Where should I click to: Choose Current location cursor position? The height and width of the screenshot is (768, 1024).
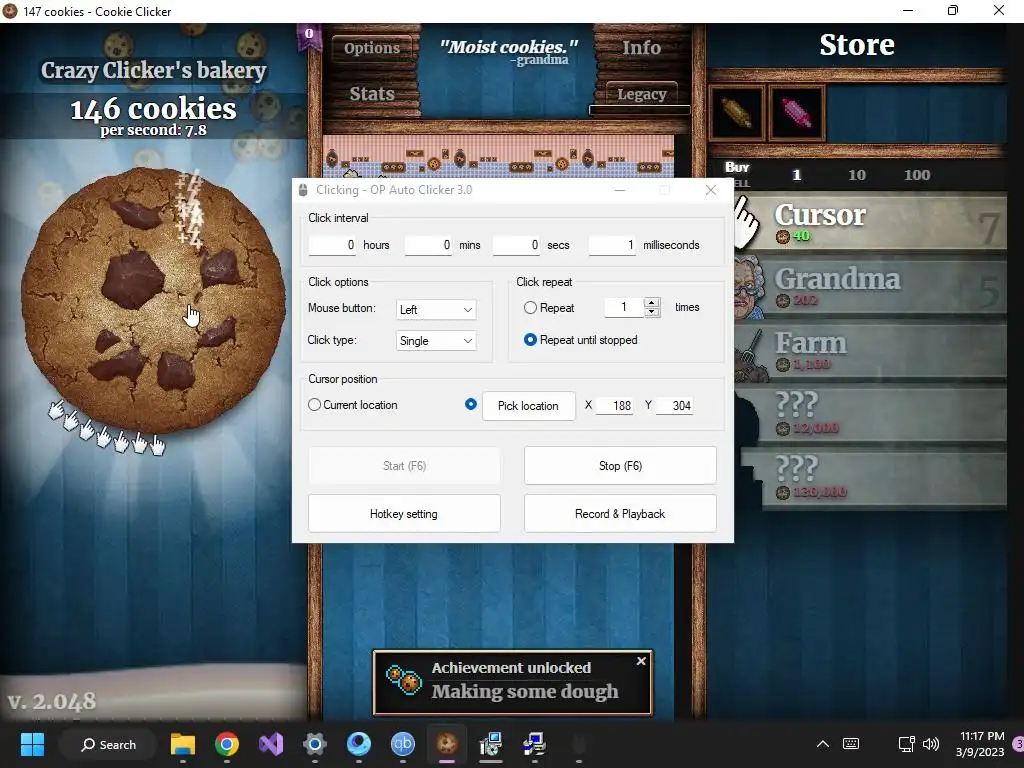click(x=314, y=405)
